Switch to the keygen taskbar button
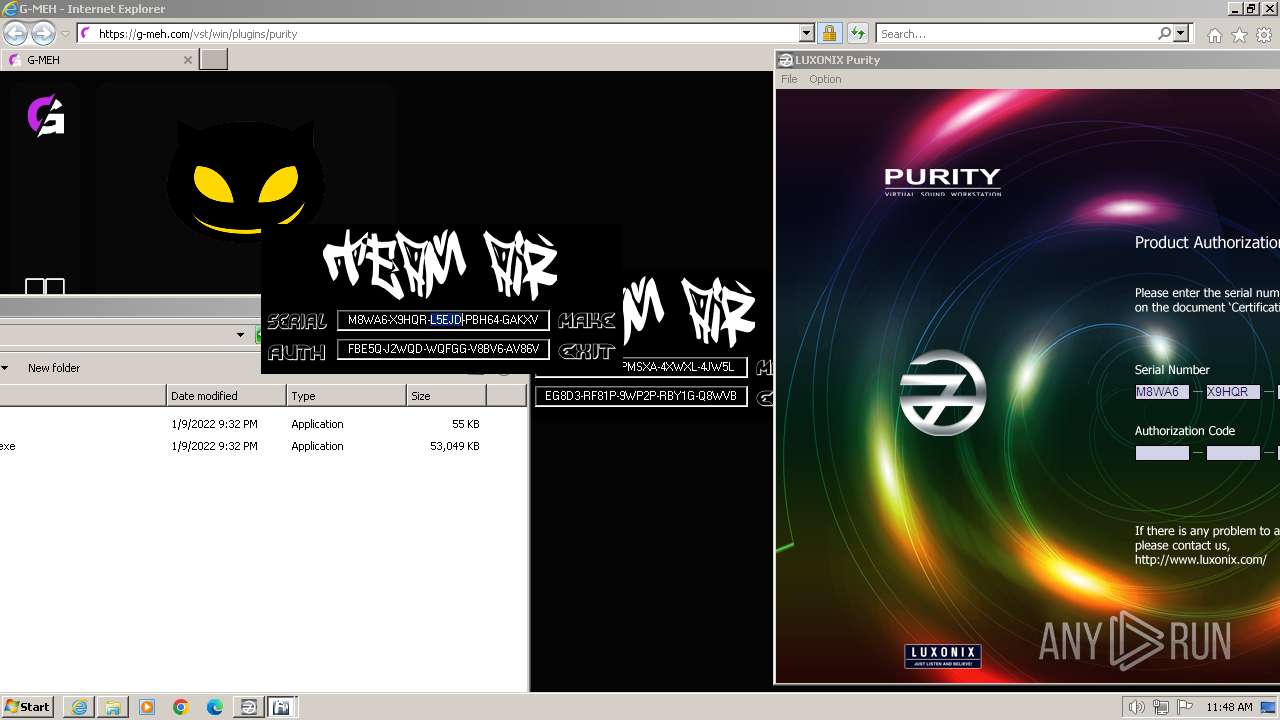 tap(282, 707)
